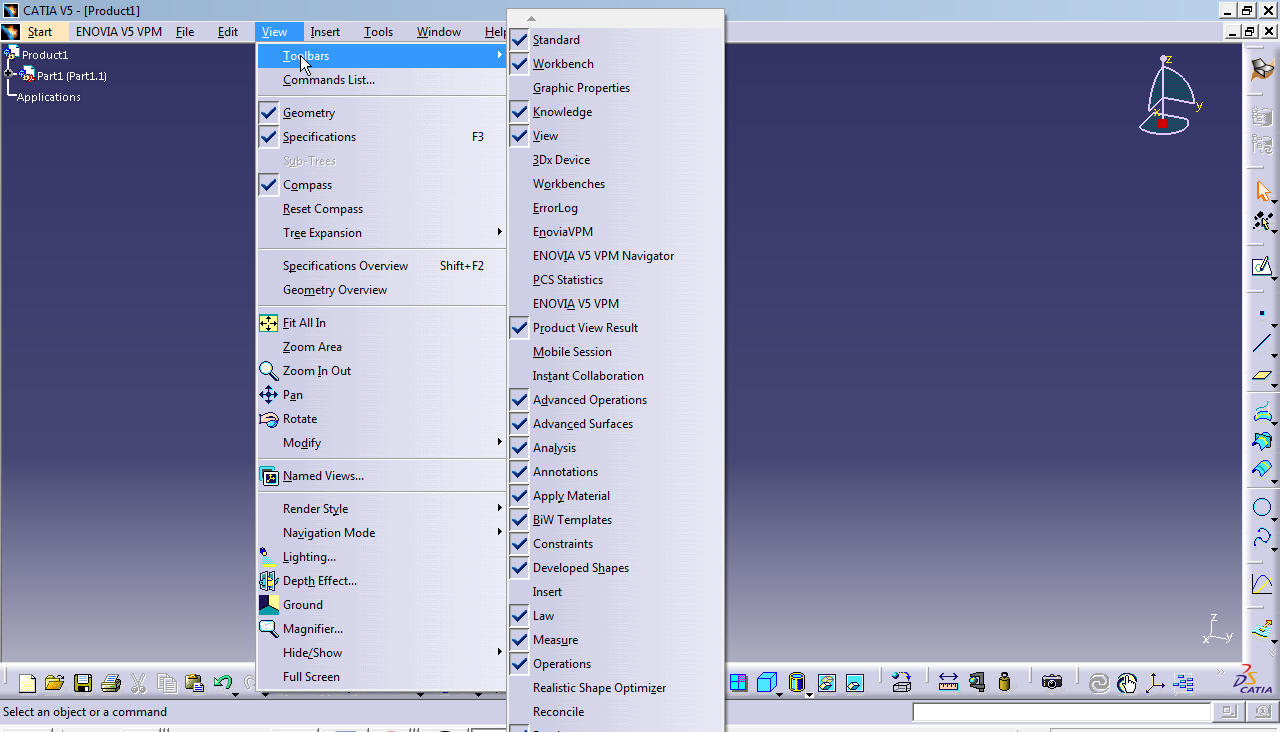The image size is (1280, 732).
Task: Click the Print icon in bottom toolbar
Action: [x=111, y=683]
